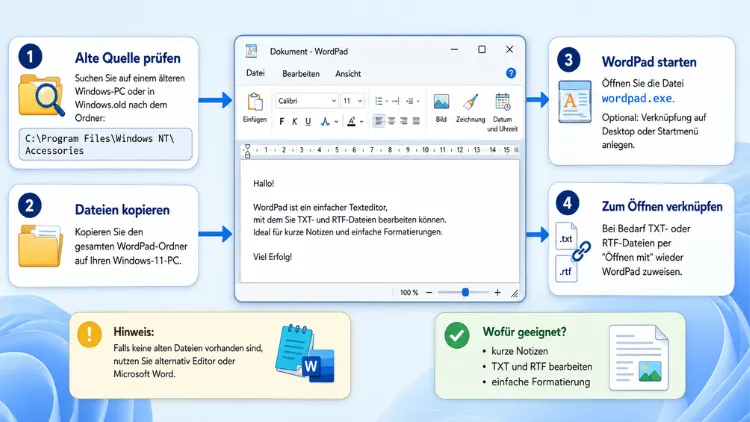The image size is (750, 422).
Task: Open the Ansicht menu
Action: tap(348, 74)
